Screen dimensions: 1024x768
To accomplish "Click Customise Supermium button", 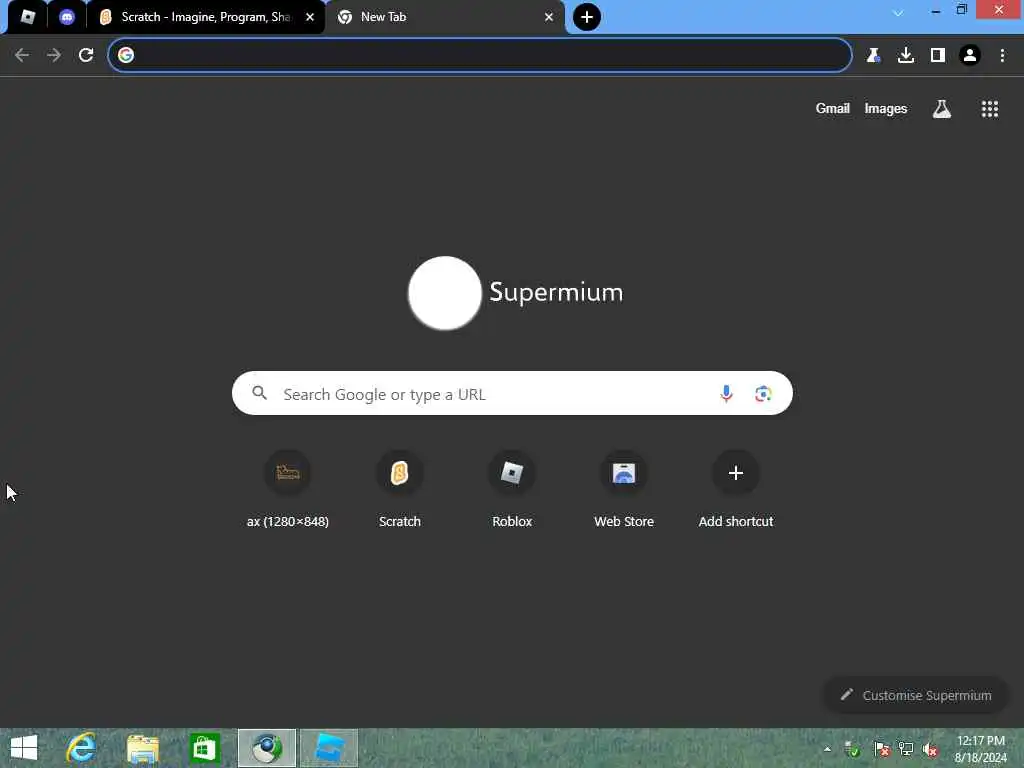I will pos(916,695).
